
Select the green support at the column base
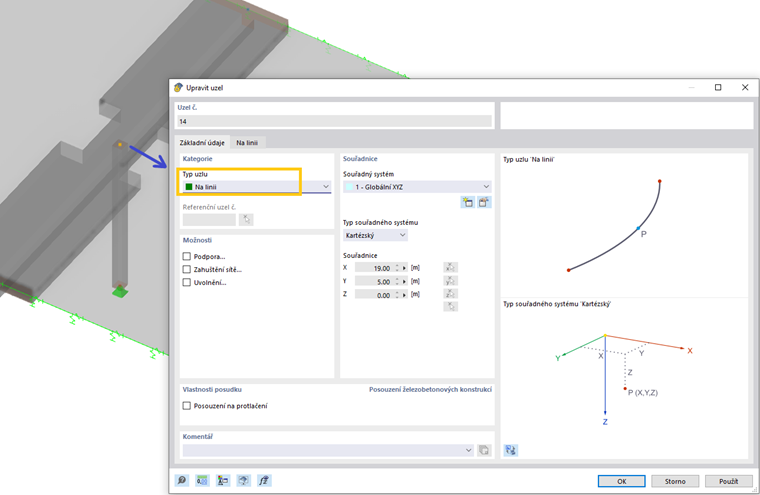(x=120, y=291)
